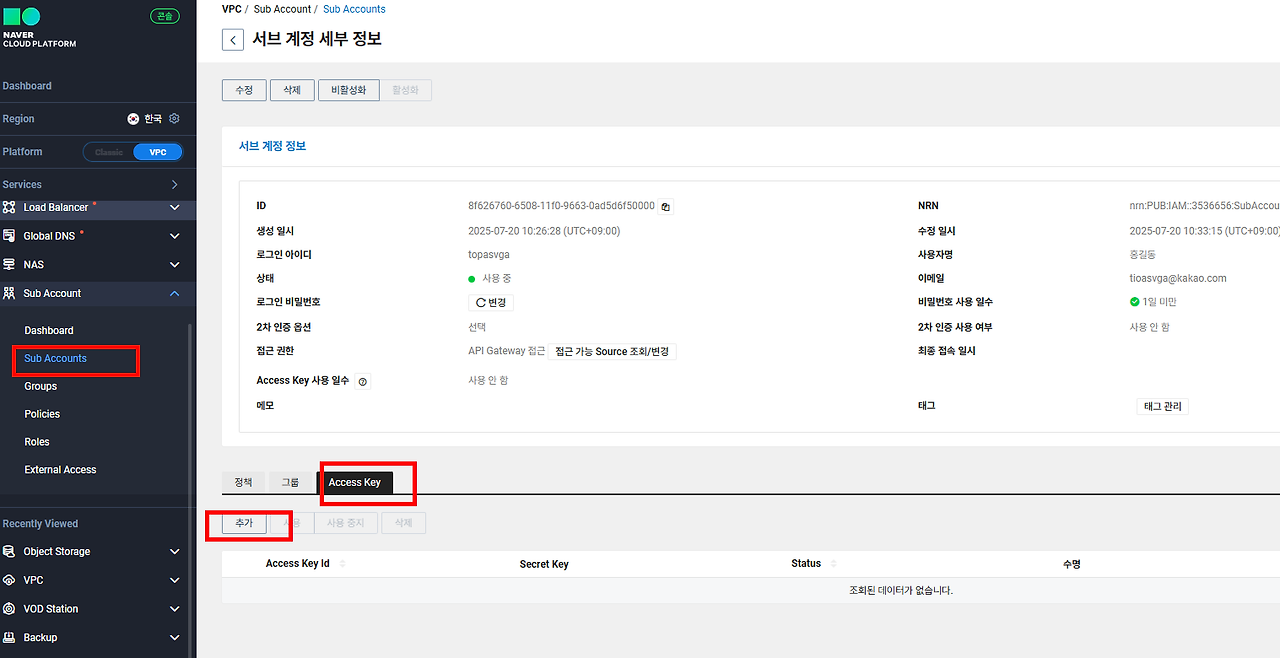Click the email tioasvga@kakao.com

coord(1178,278)
